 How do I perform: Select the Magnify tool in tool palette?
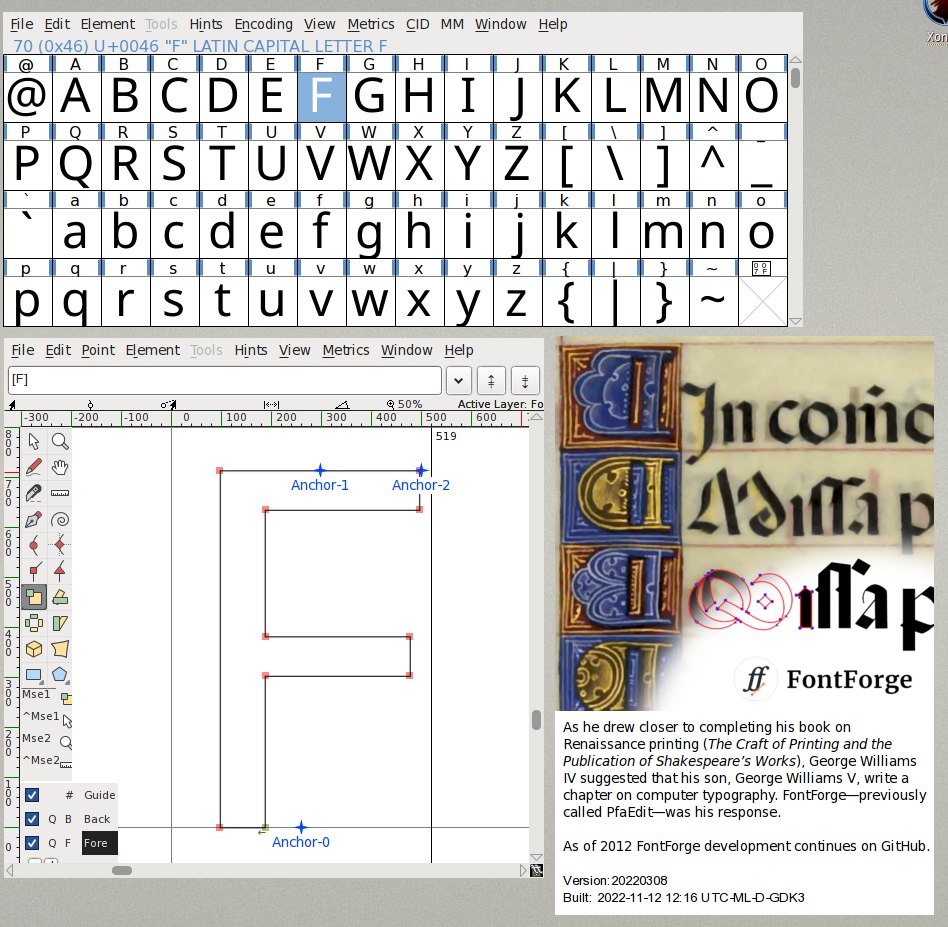(60, 441)
